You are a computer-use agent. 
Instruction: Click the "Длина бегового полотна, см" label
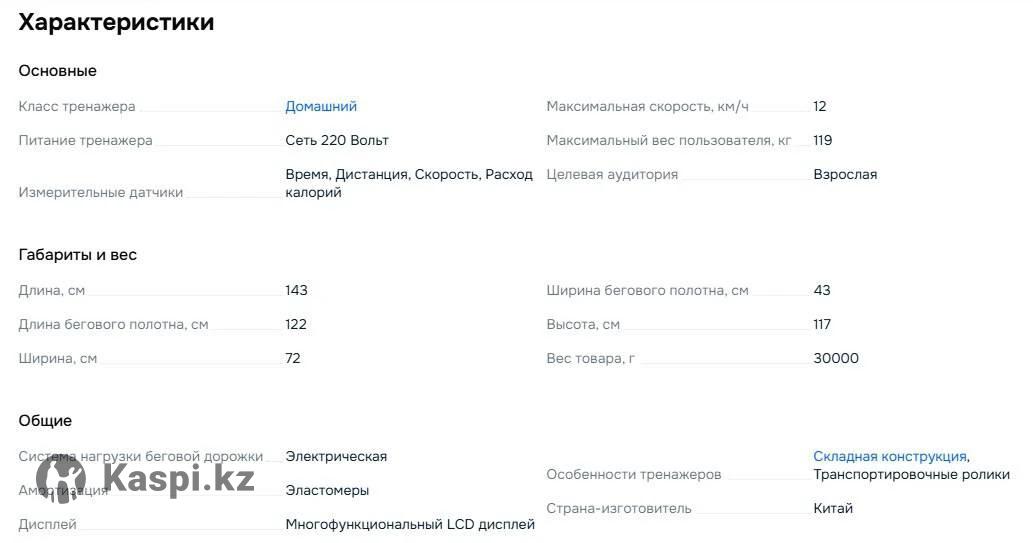pyautogui.click(x=113, y=324)
